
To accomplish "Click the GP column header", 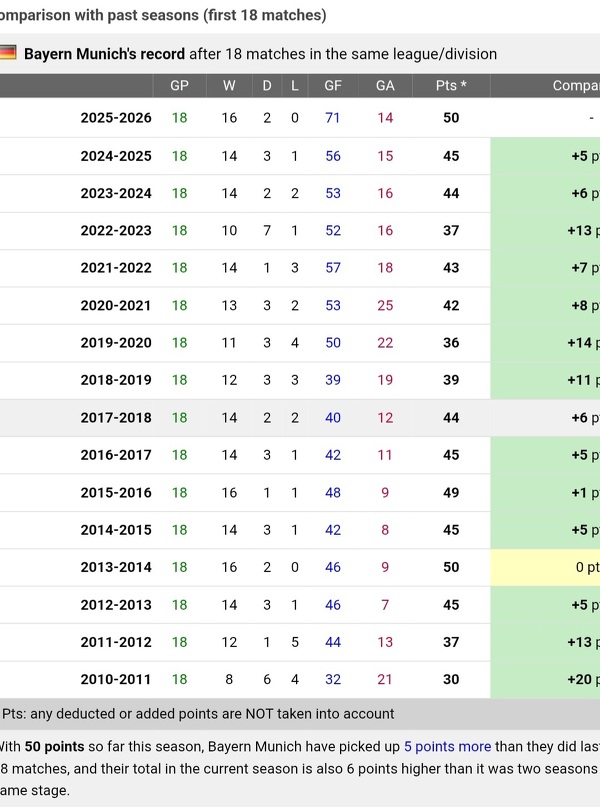I will [x=179, y=86].
